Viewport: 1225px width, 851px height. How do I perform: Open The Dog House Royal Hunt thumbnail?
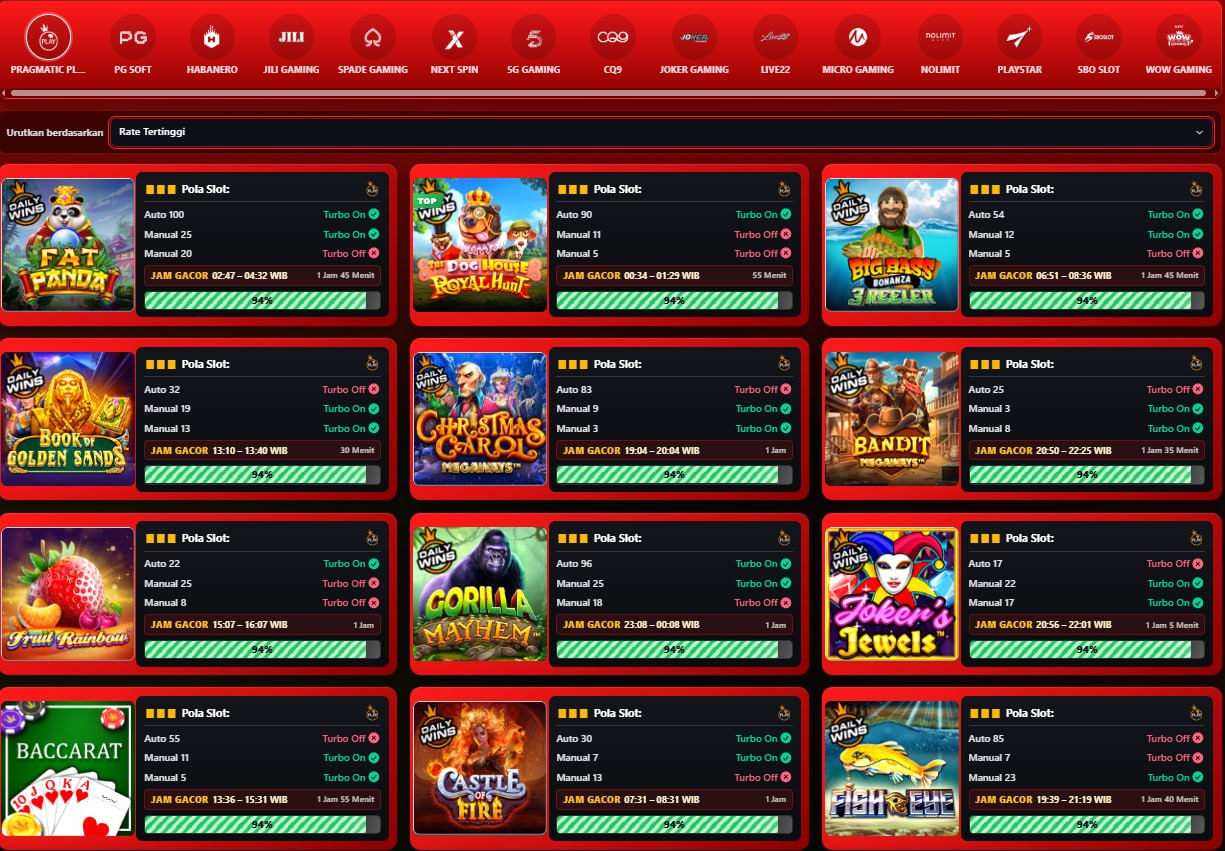480,245
